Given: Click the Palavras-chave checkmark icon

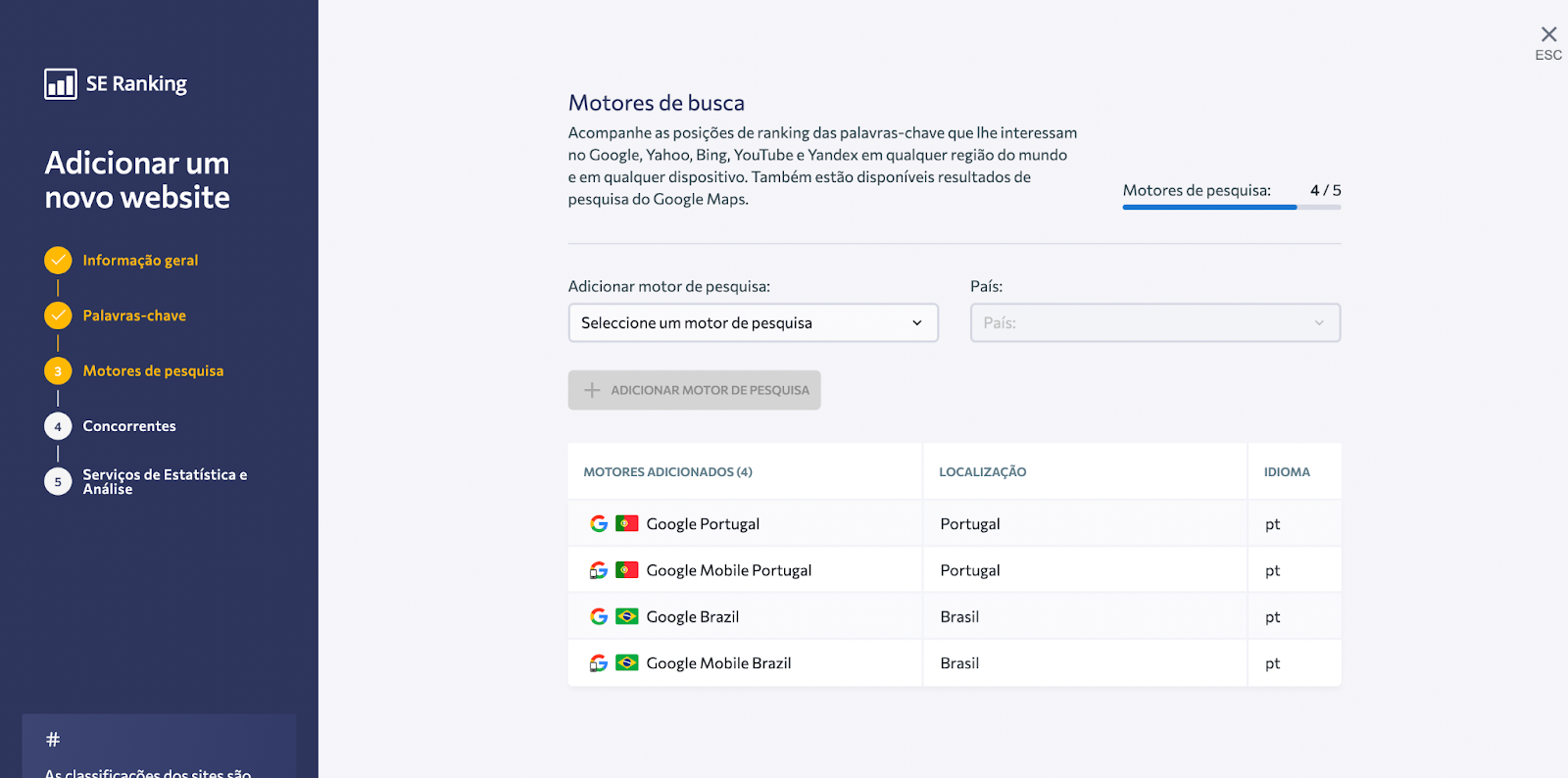Looking at the screenshot, I should [58, 316].
